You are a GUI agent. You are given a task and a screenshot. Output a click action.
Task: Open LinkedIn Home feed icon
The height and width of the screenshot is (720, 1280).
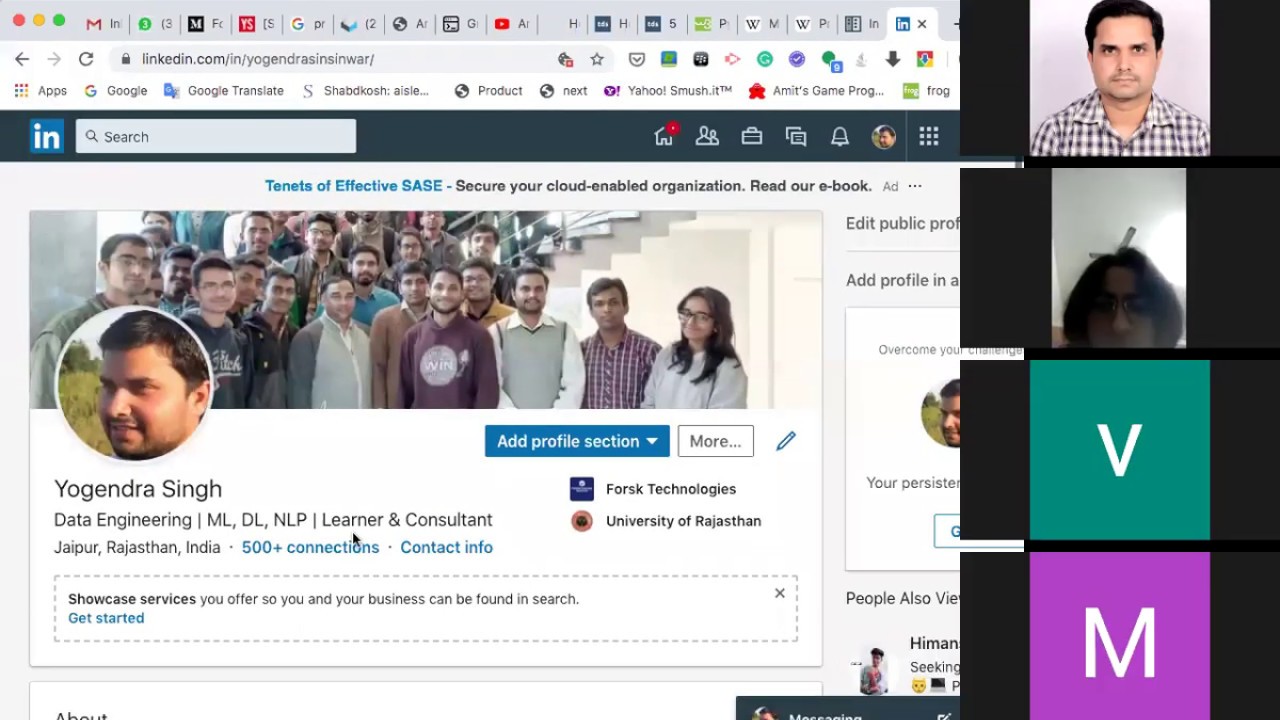coord(664,137)
